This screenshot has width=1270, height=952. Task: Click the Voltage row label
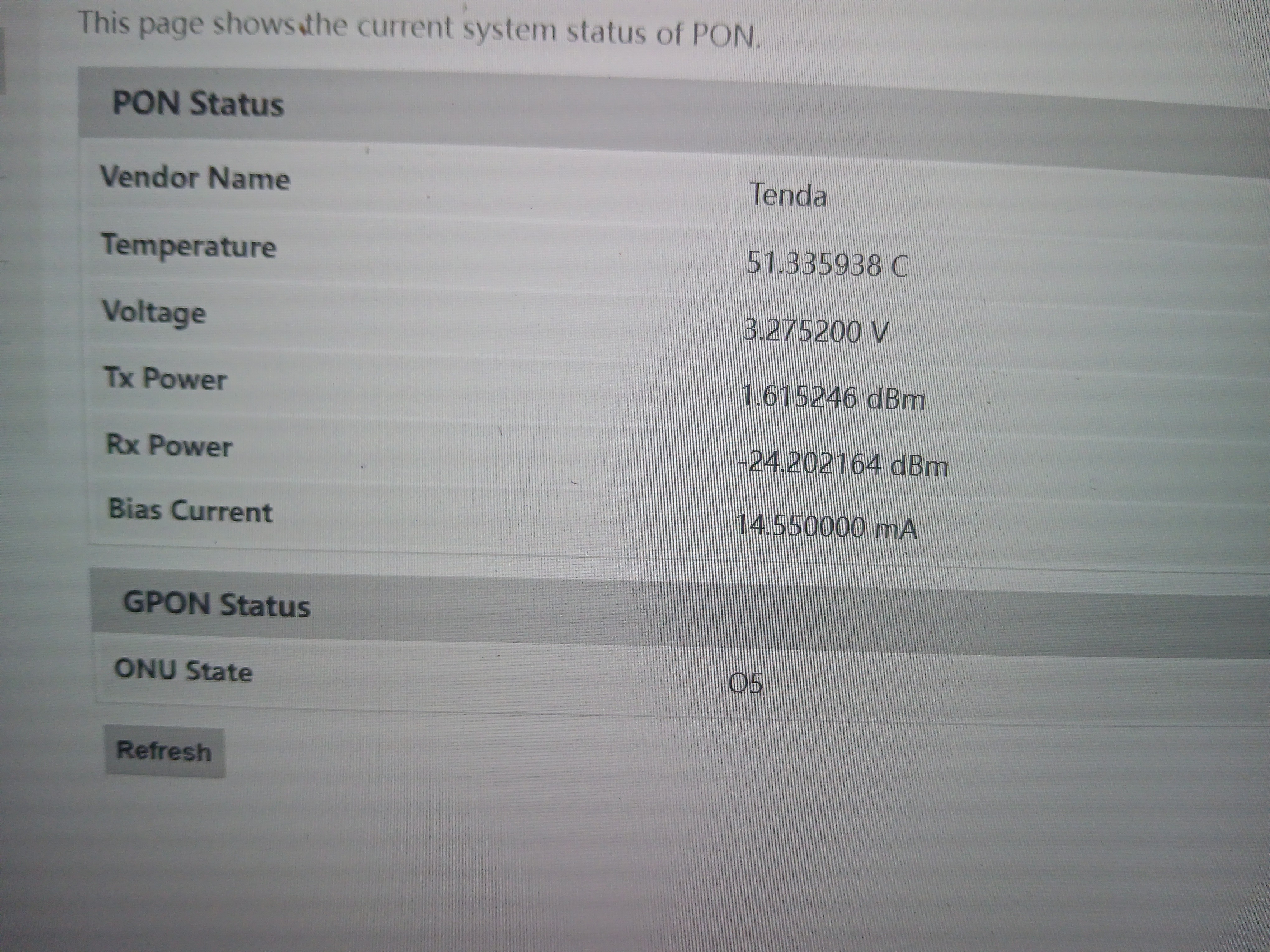pyautogui.click(x=154, y=313)
